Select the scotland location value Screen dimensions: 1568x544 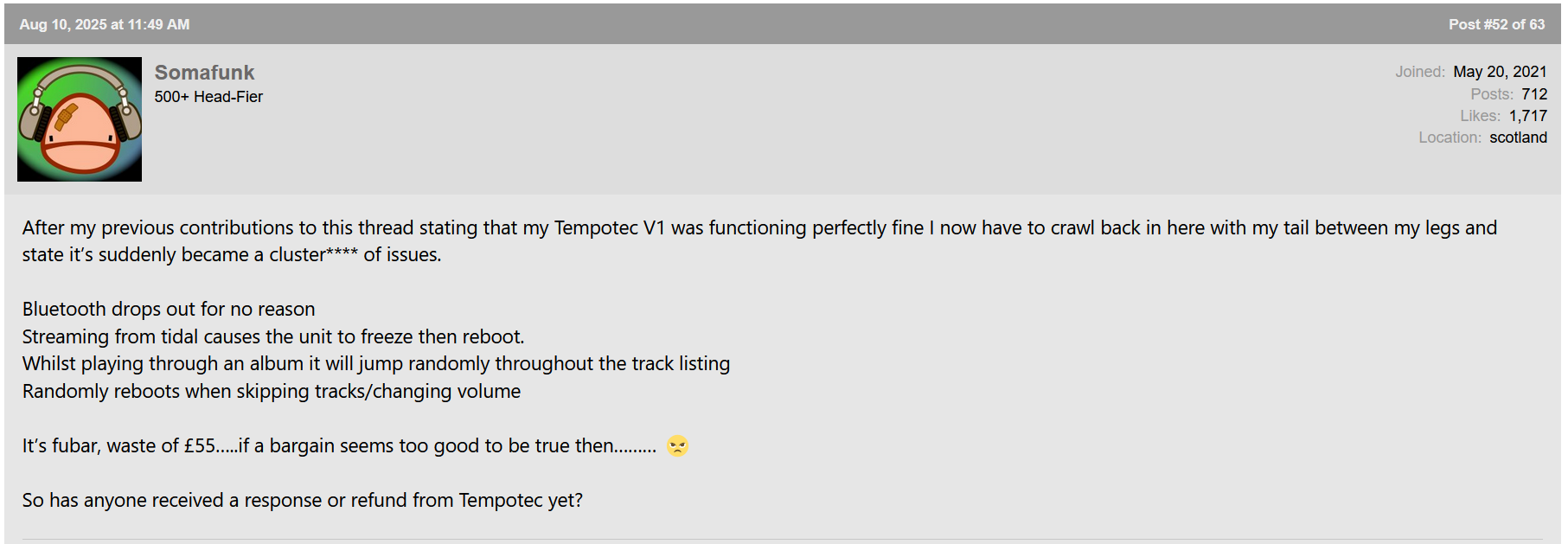pyautogui.click(x=1518, y=138)
